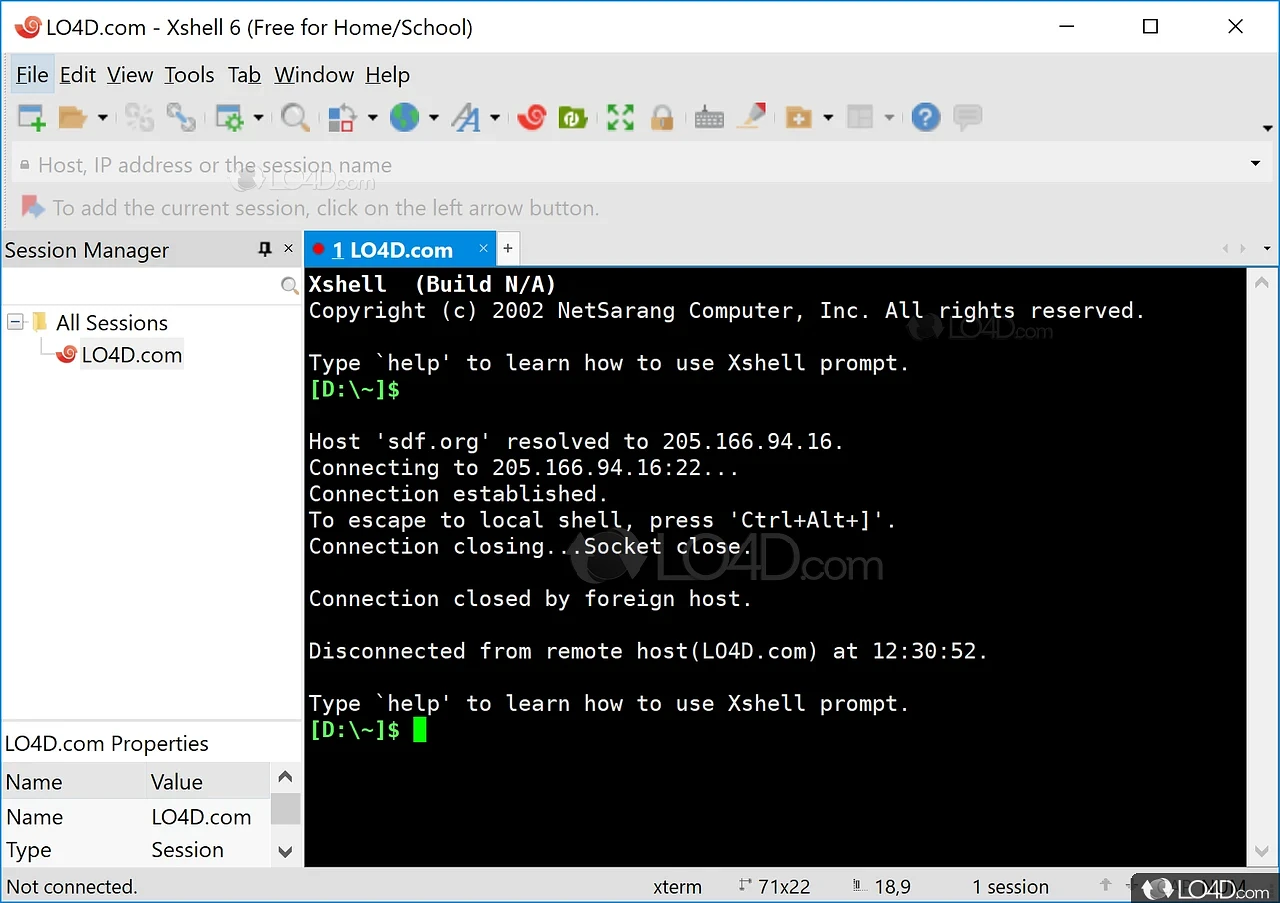
Task: Click the Type property row label
Action: pyautogui.click(x=29, y=850)
